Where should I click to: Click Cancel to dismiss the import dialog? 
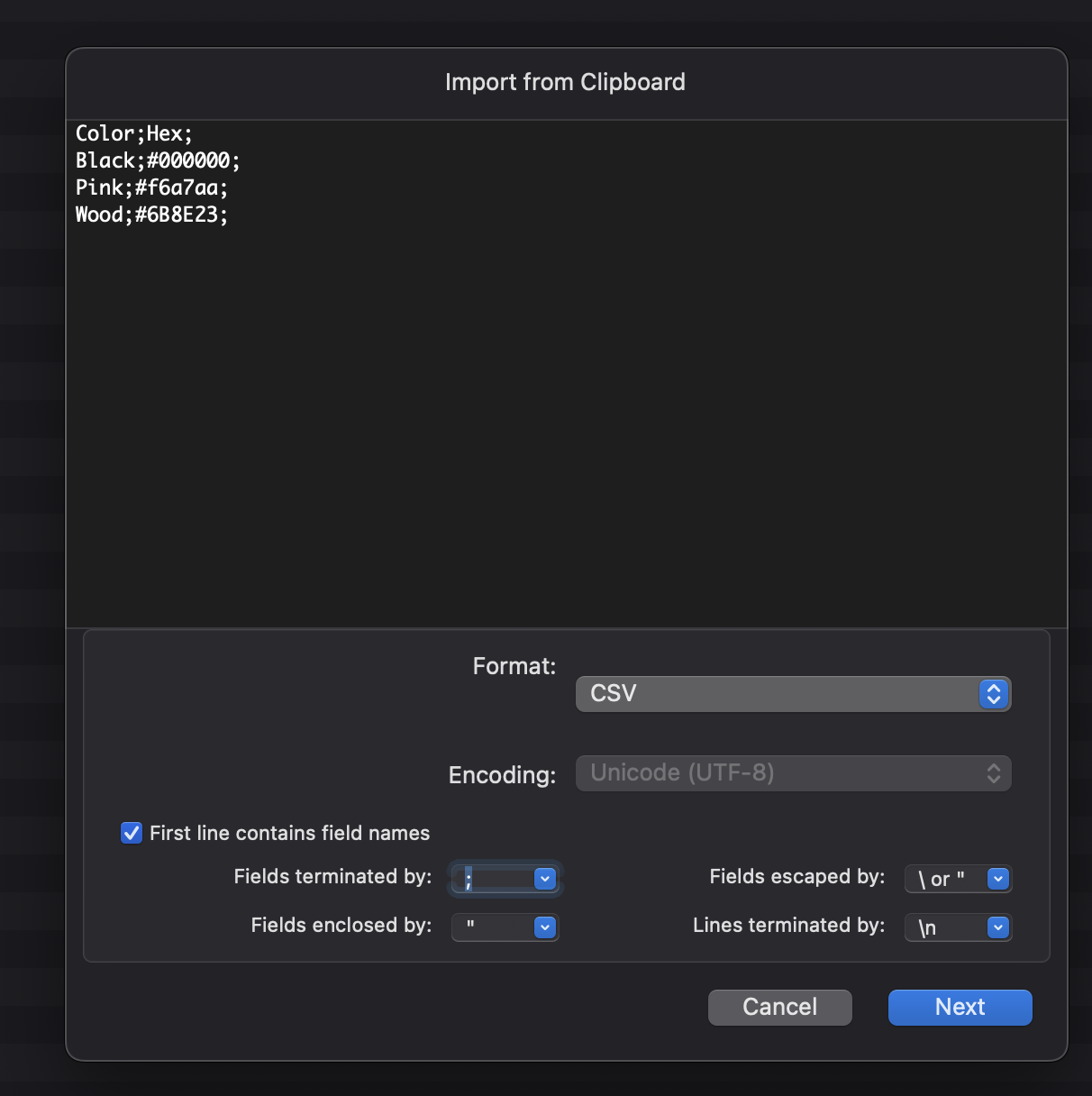point(779,1007)
